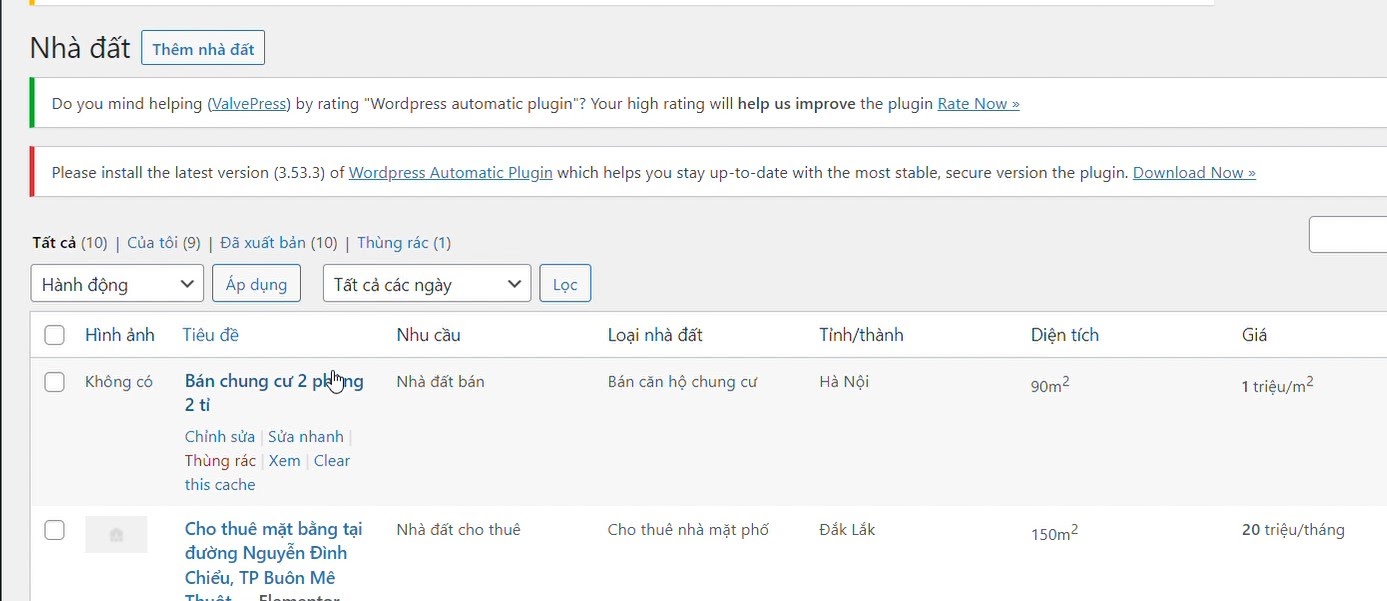Image resolution: width=1387 pixels, height=601 pixels.
Task: Click the Rate Now link
Action: tap(977, 104)
